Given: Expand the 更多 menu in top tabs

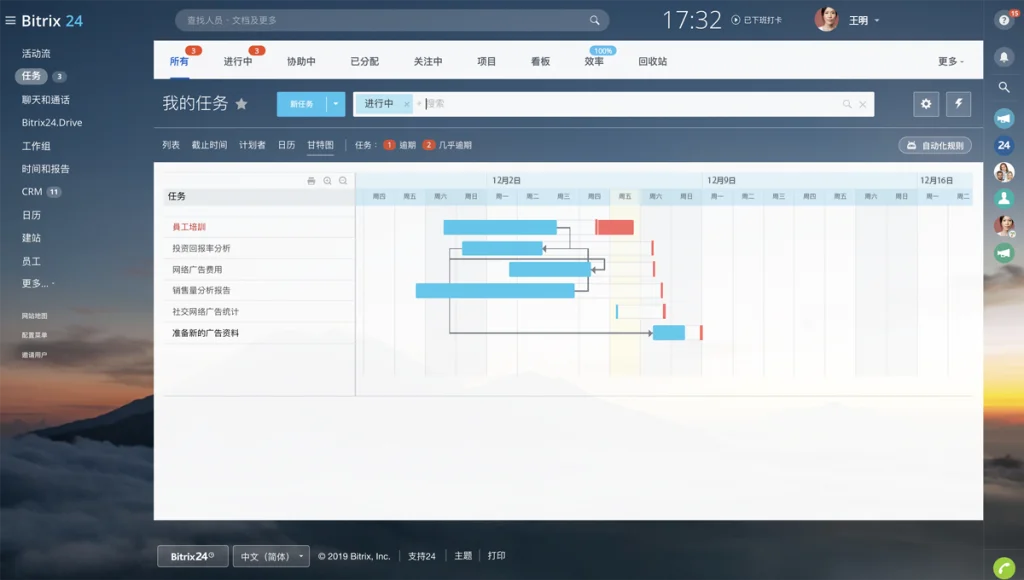Looking at the screenshot, I should [950, 61].
